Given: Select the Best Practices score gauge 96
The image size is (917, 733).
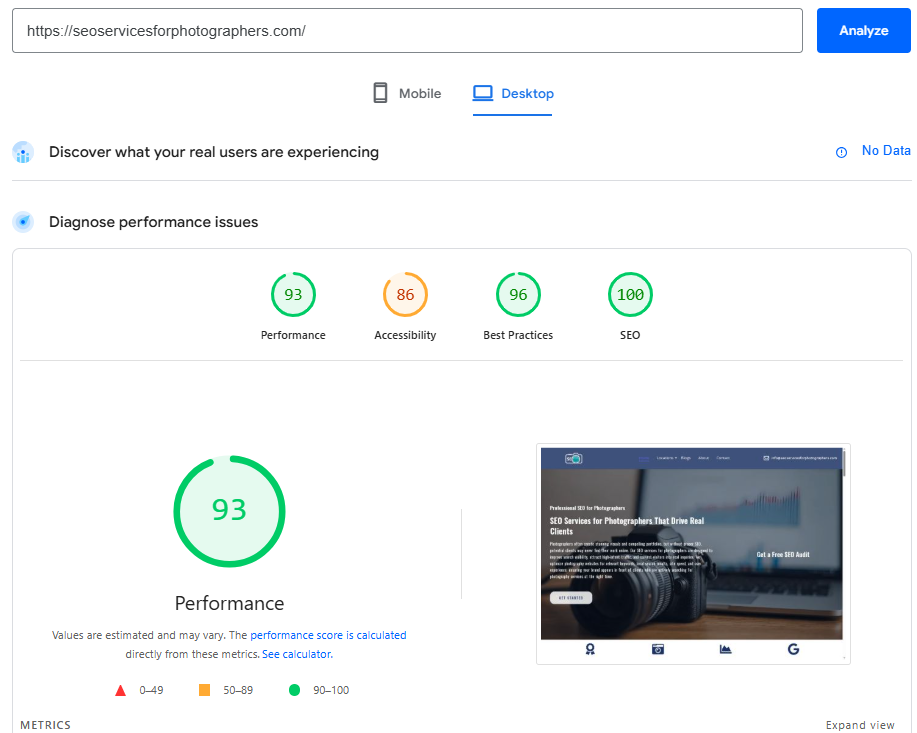Looking at the screenshot, I should click(518, 295).
